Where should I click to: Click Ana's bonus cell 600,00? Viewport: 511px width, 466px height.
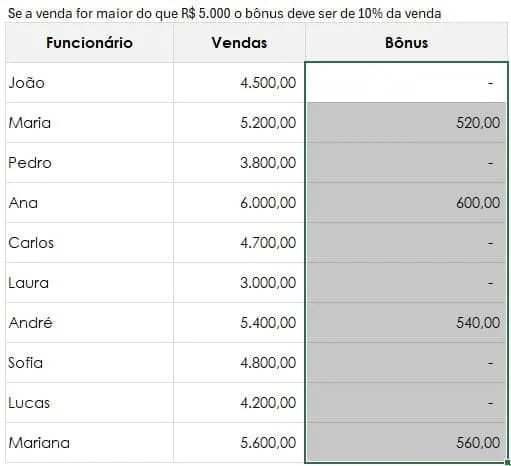click(406, 203)
